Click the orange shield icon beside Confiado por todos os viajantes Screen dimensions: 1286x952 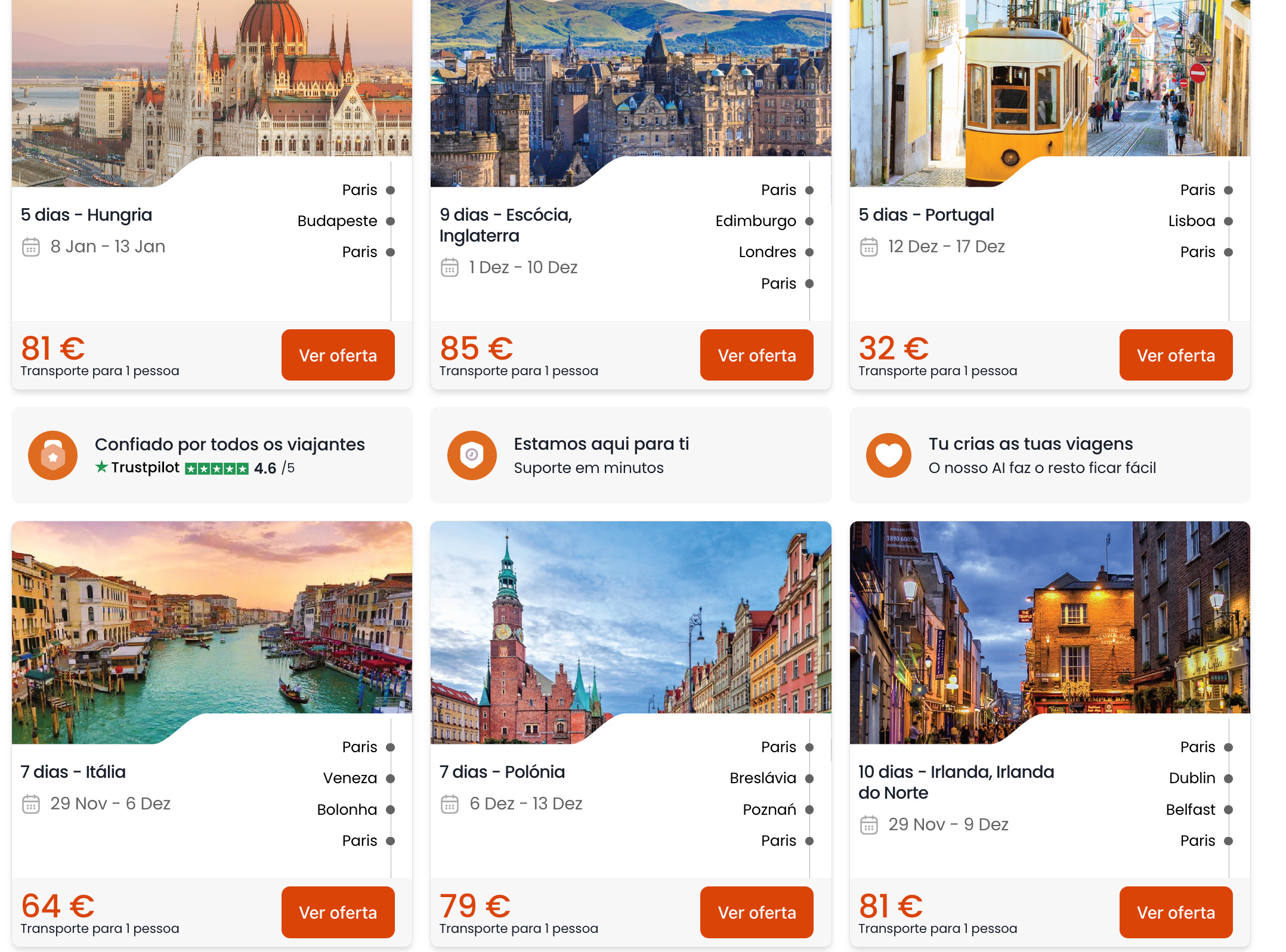coord(53,456)
